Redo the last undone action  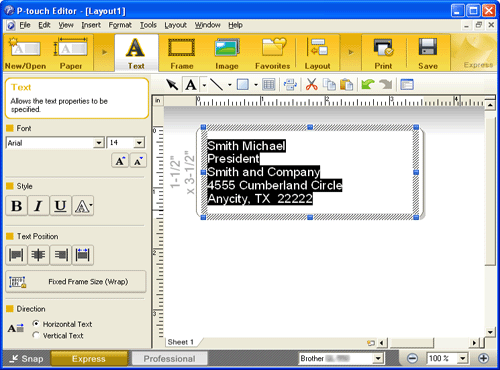point(386,85)
